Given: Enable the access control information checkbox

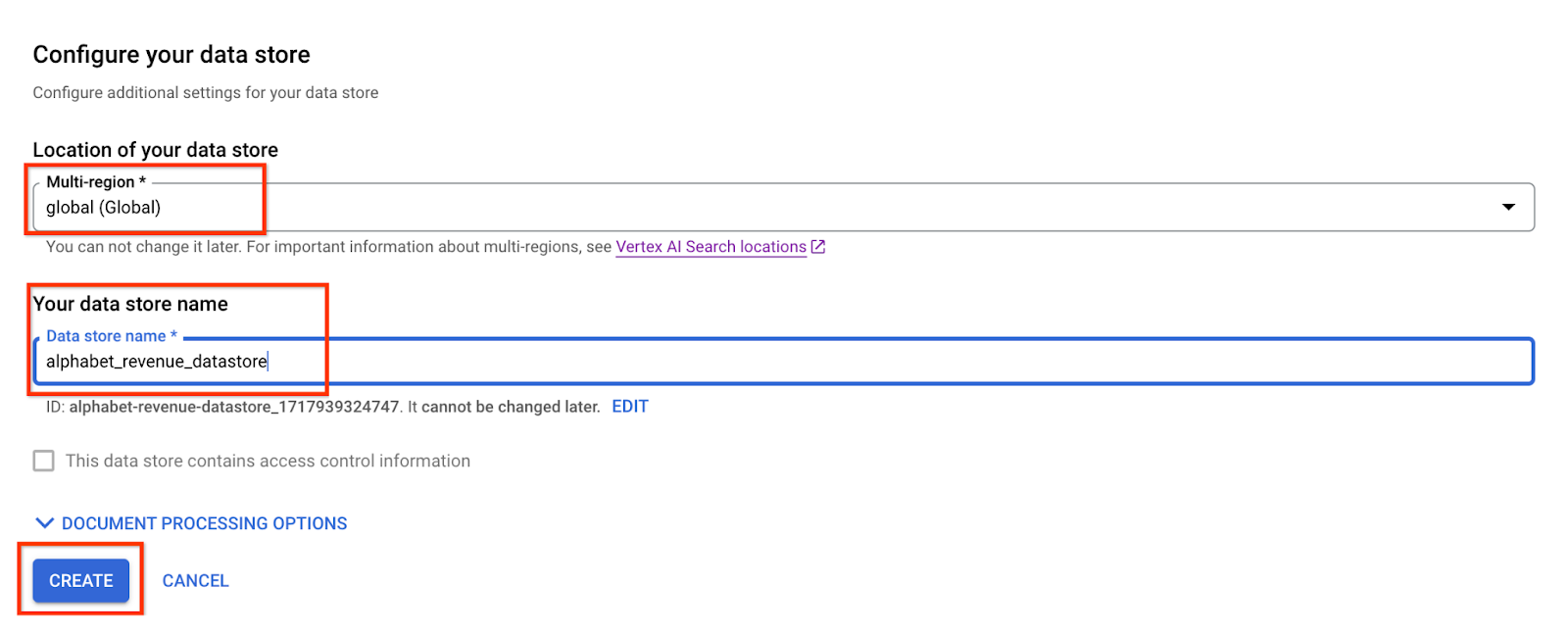Looking at the screenshot, I should click(x=44, y=461).
